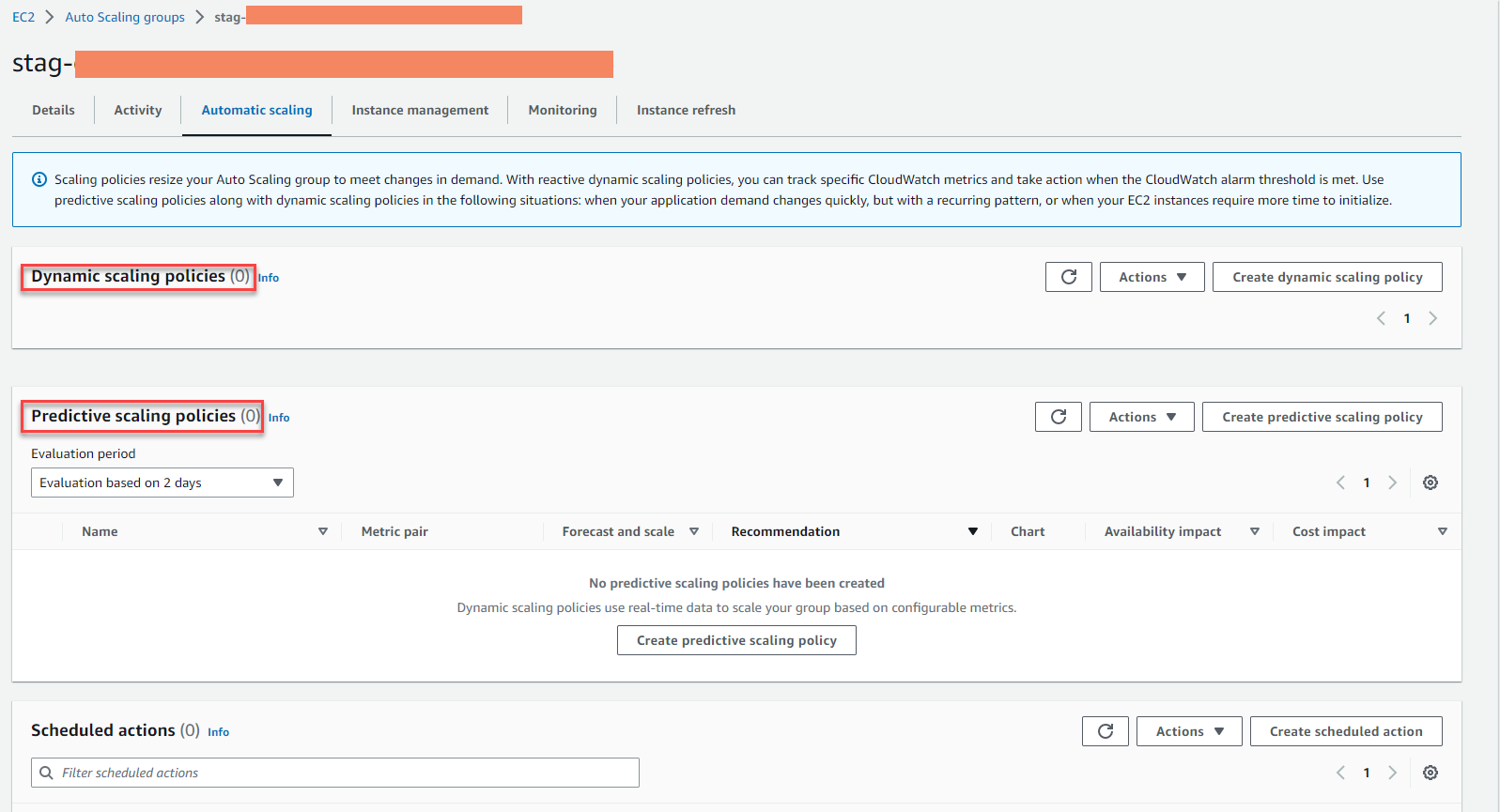Viewport: 1500px width, 812px height.
Task: Go to next page of dynamic scaling policies
Action: click(1433, 318)
